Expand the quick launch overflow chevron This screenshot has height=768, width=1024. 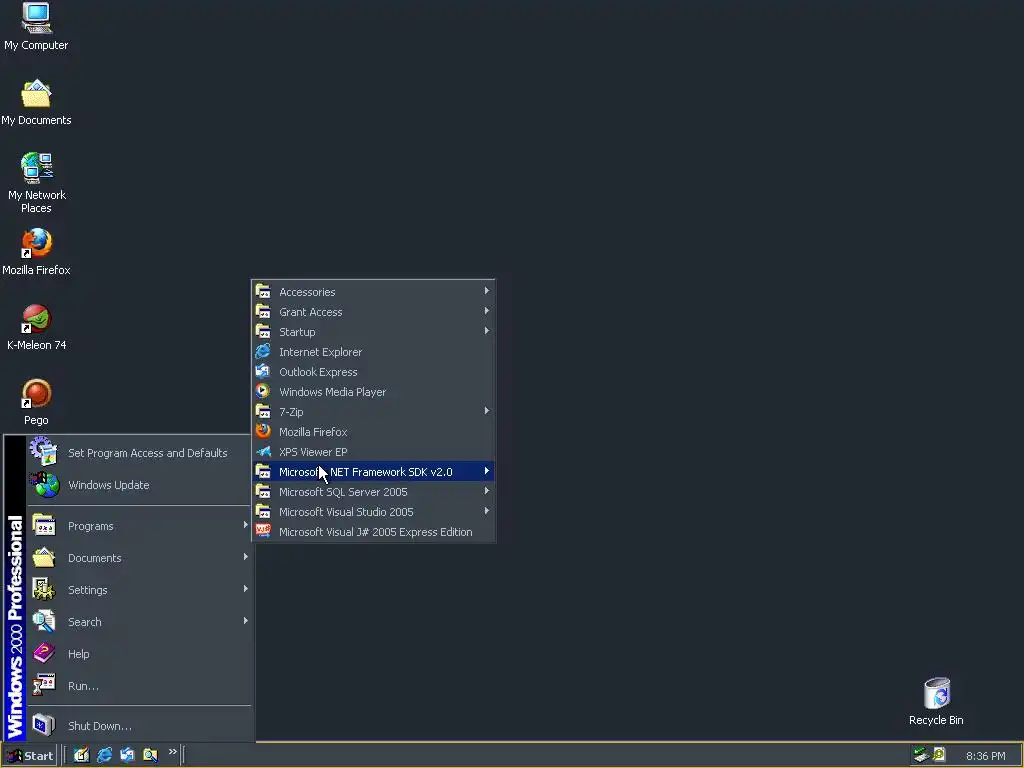[172, 752]
